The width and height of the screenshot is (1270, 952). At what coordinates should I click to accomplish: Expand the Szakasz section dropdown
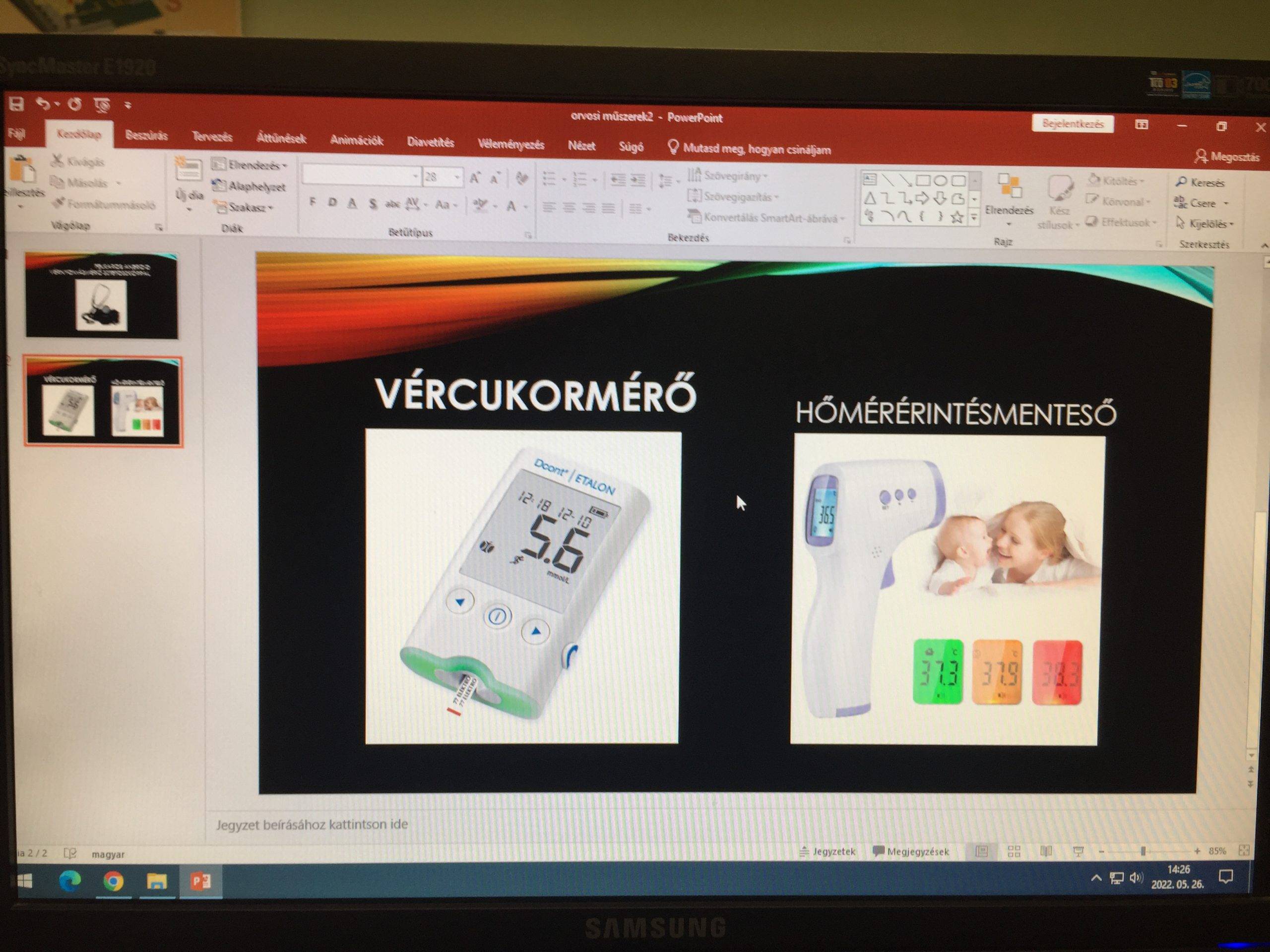pos(244,207)
